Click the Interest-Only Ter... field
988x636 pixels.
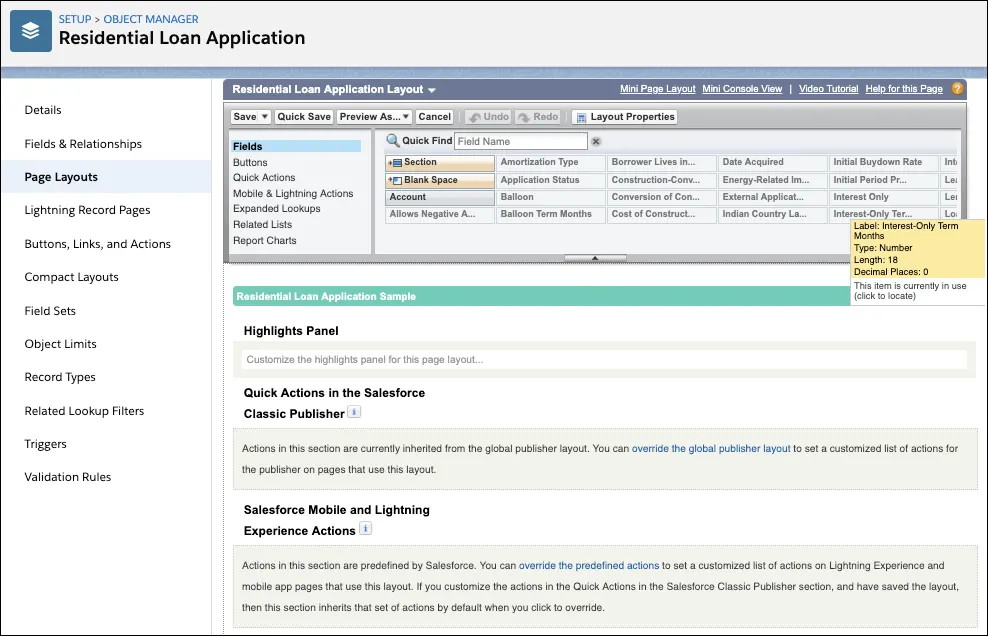(883, 214)
